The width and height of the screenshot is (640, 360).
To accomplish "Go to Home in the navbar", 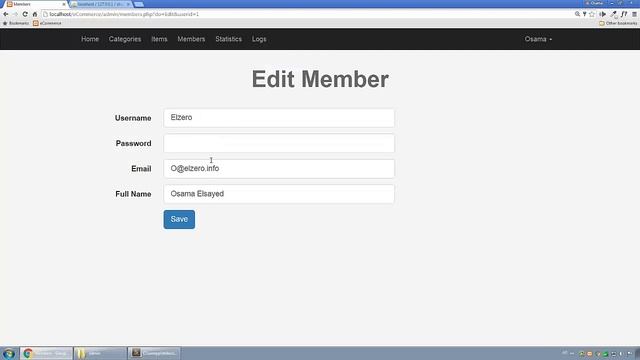I will [90, 39].
